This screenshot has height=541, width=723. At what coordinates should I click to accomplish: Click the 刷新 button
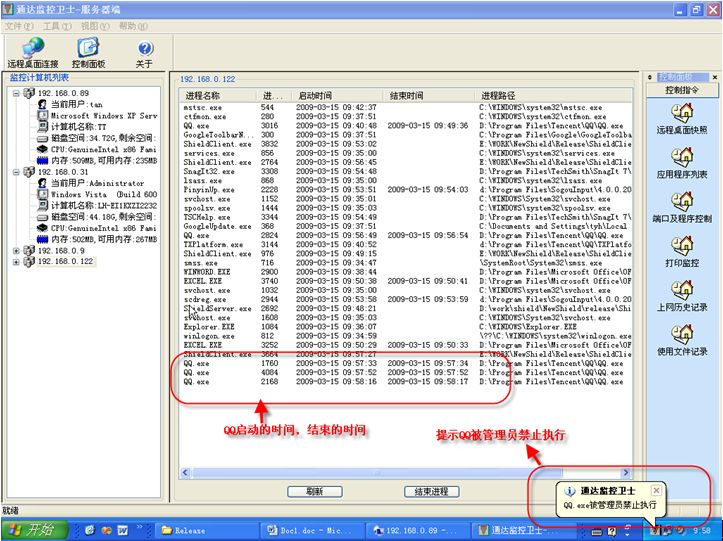click(x=314, y=492)
